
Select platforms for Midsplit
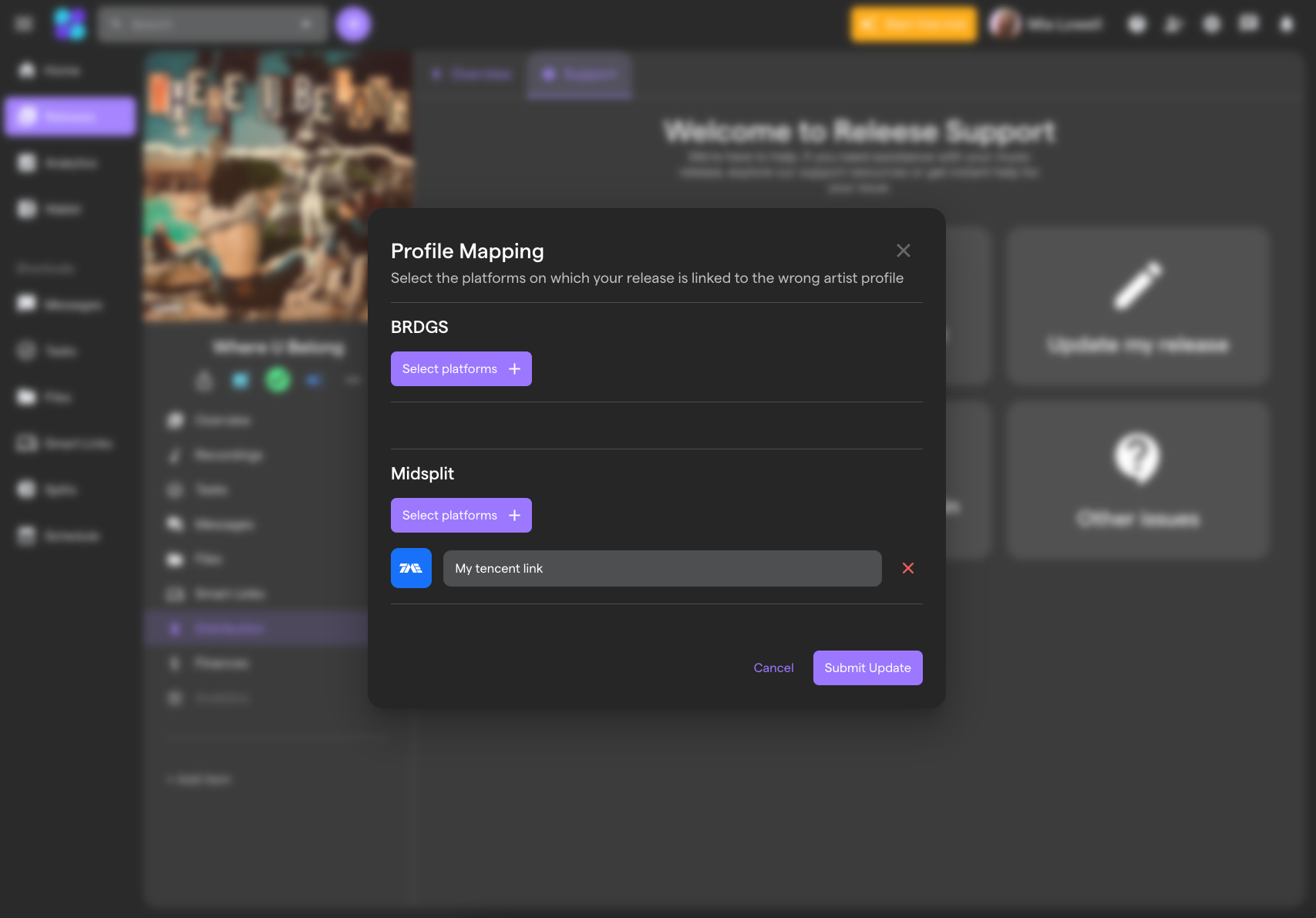(461, 516)
